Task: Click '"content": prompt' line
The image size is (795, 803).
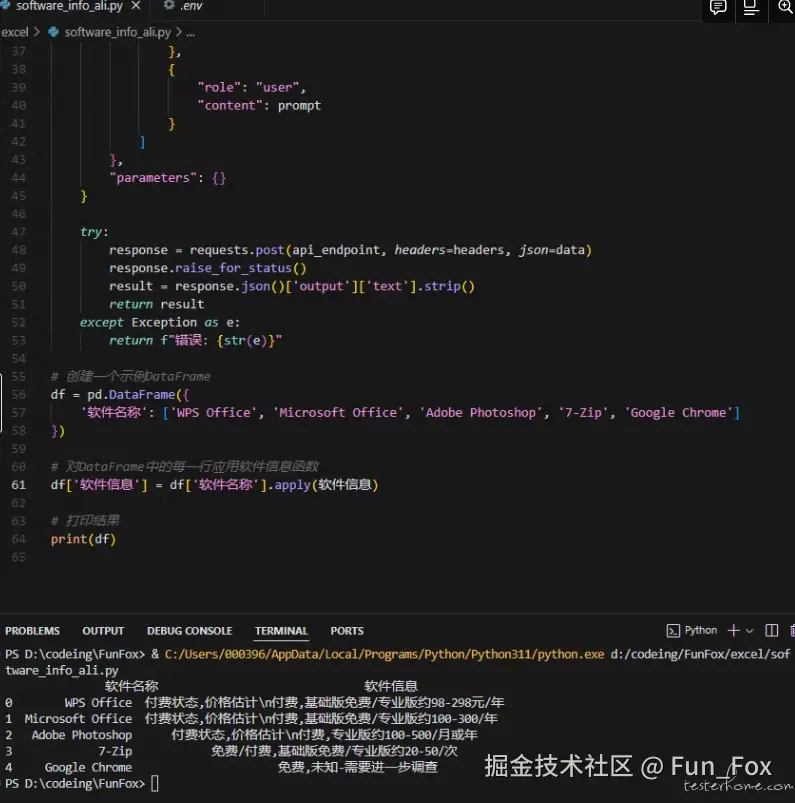Action: pos(259,105)
